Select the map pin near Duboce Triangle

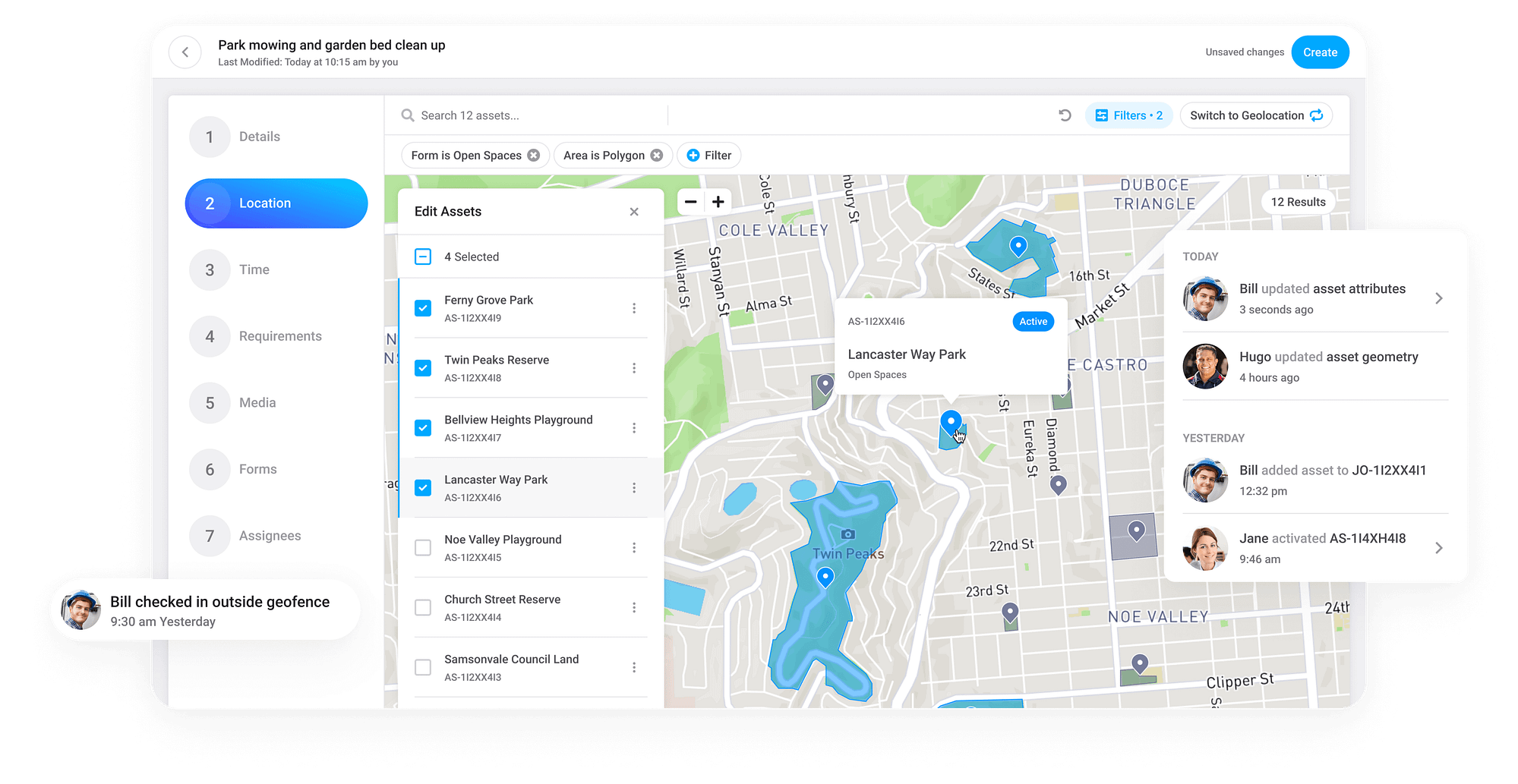click(x=1018, y=246)
